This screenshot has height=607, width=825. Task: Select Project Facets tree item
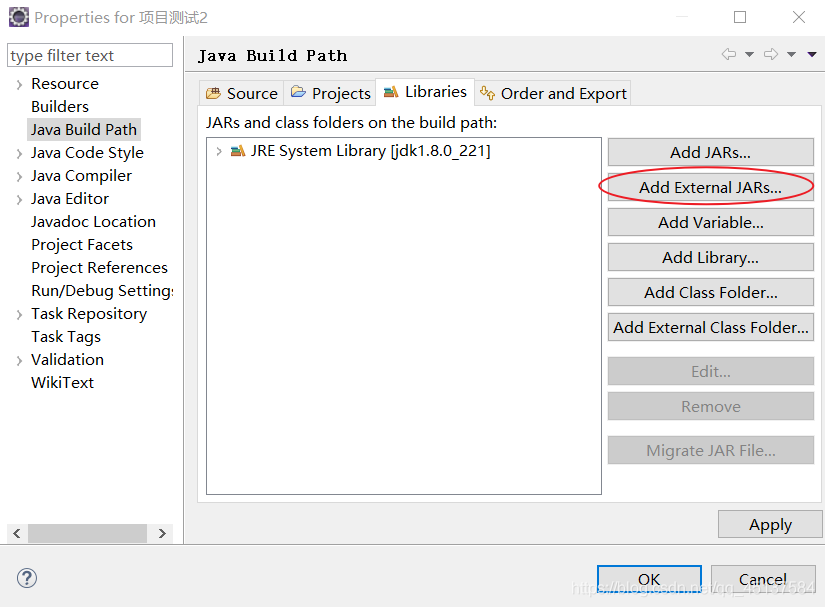coord(82,245)
